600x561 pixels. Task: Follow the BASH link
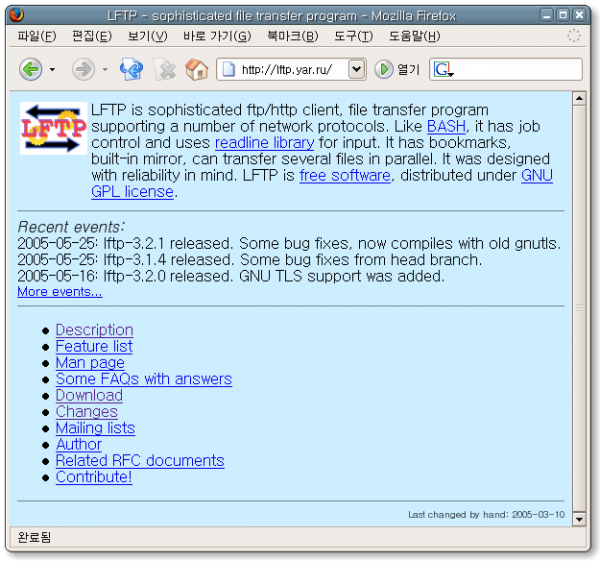coord(446,126)
